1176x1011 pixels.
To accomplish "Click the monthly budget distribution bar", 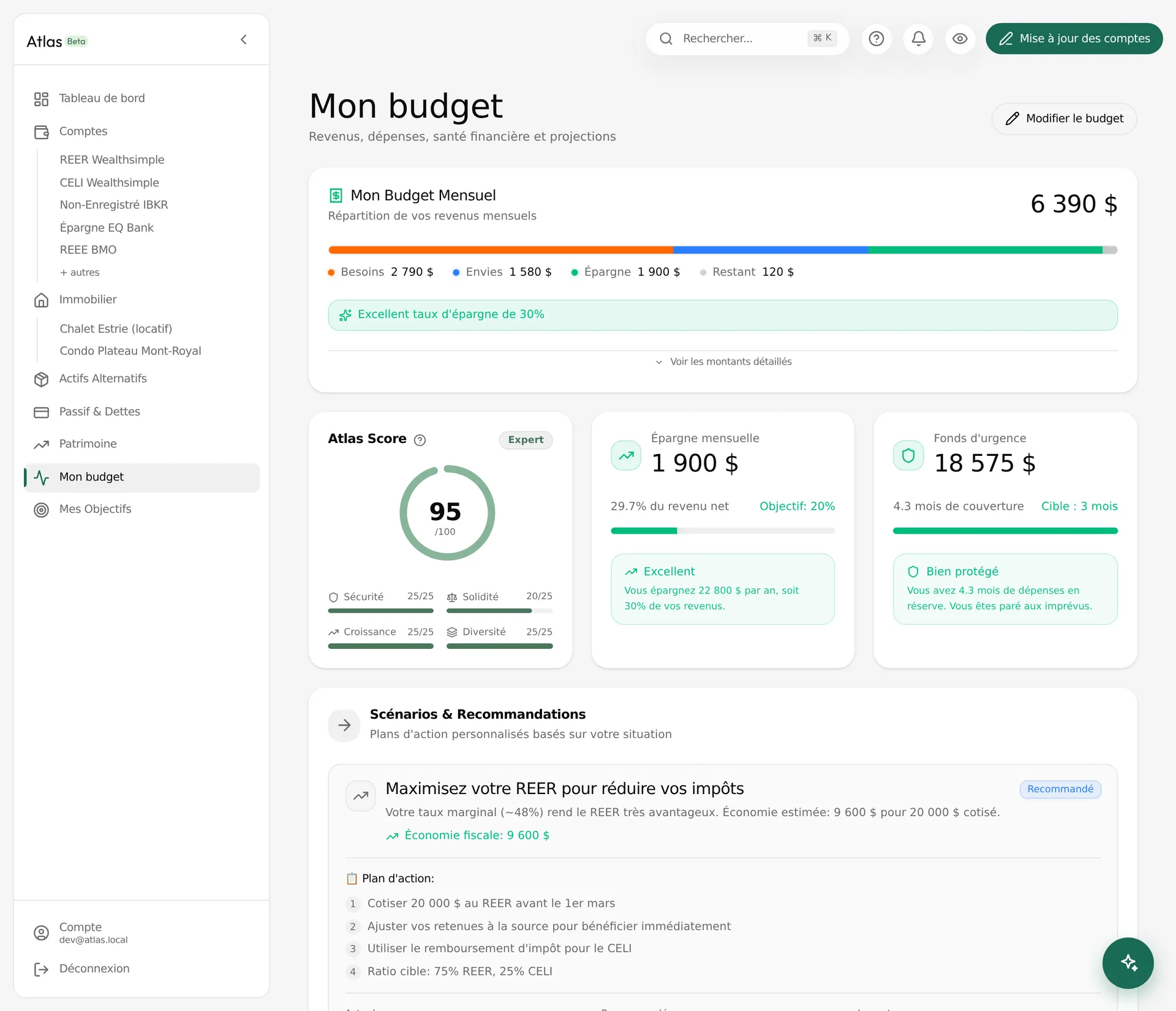I will [723, 250].
